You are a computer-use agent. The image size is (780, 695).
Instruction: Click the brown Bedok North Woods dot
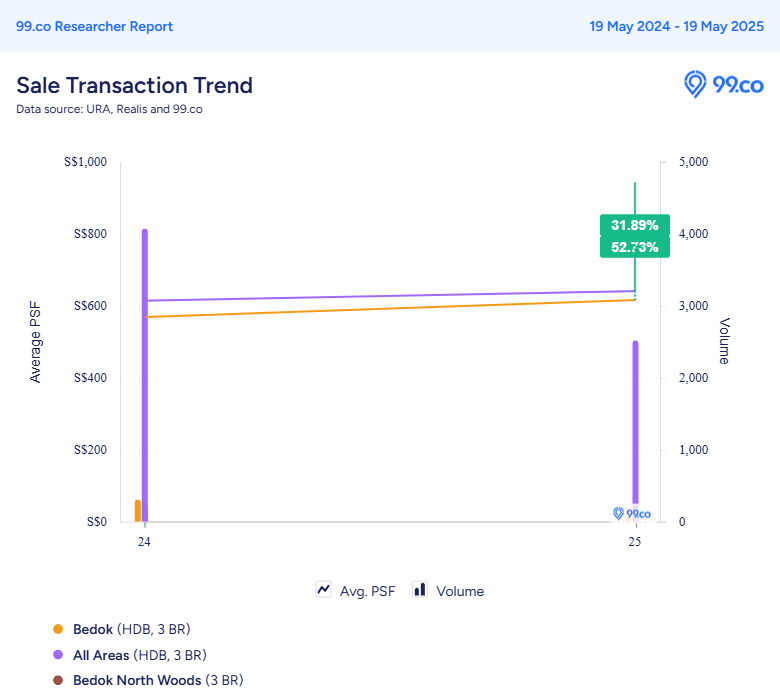coord(58,680)
